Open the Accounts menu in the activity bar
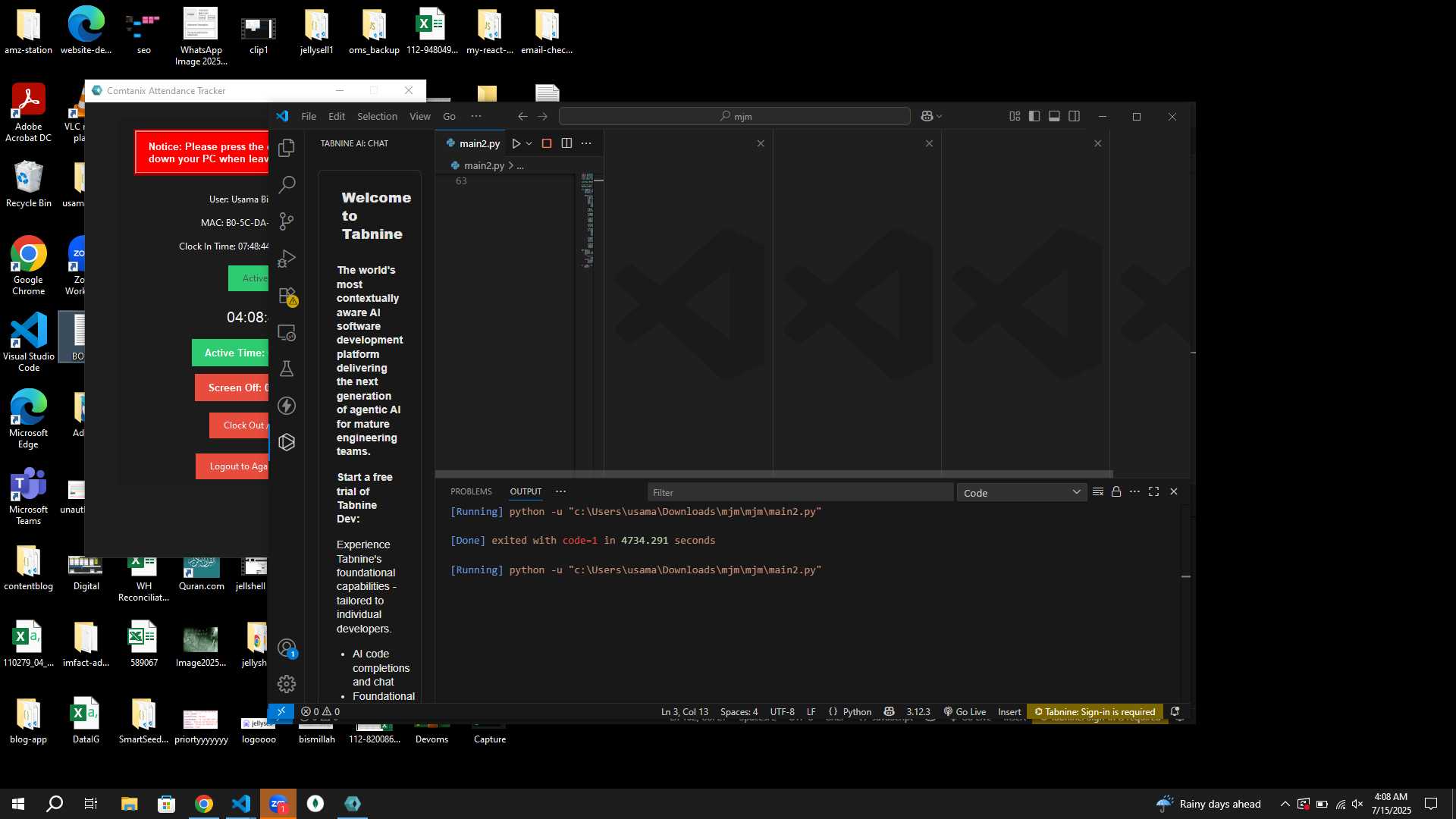Image resolution: width=1456 pixels, height=819 pixels. [x=287, y=648]
